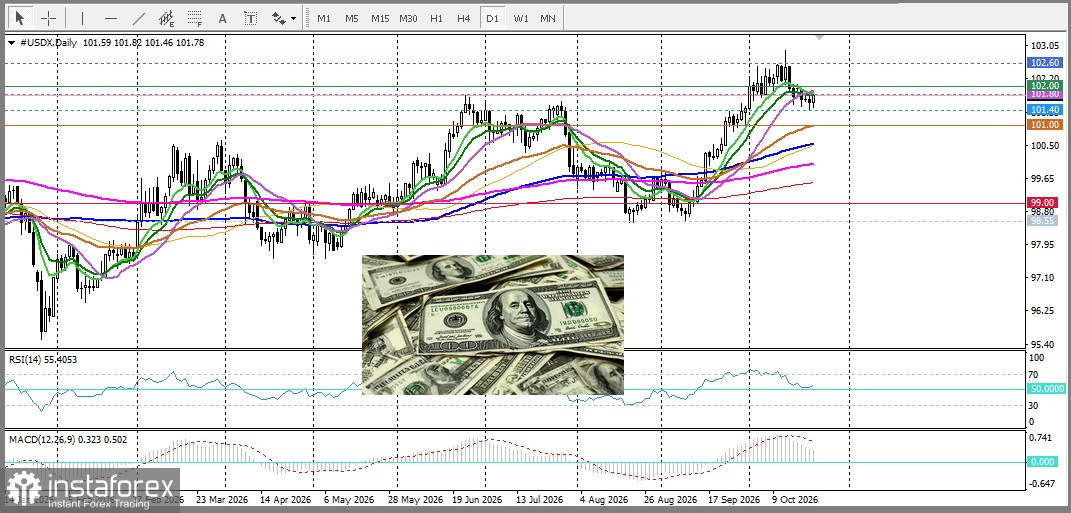Click the 95.40 price scale value
This screenshot has width=1071, height=513.
pyautogui.click(x=1045, y=344)
